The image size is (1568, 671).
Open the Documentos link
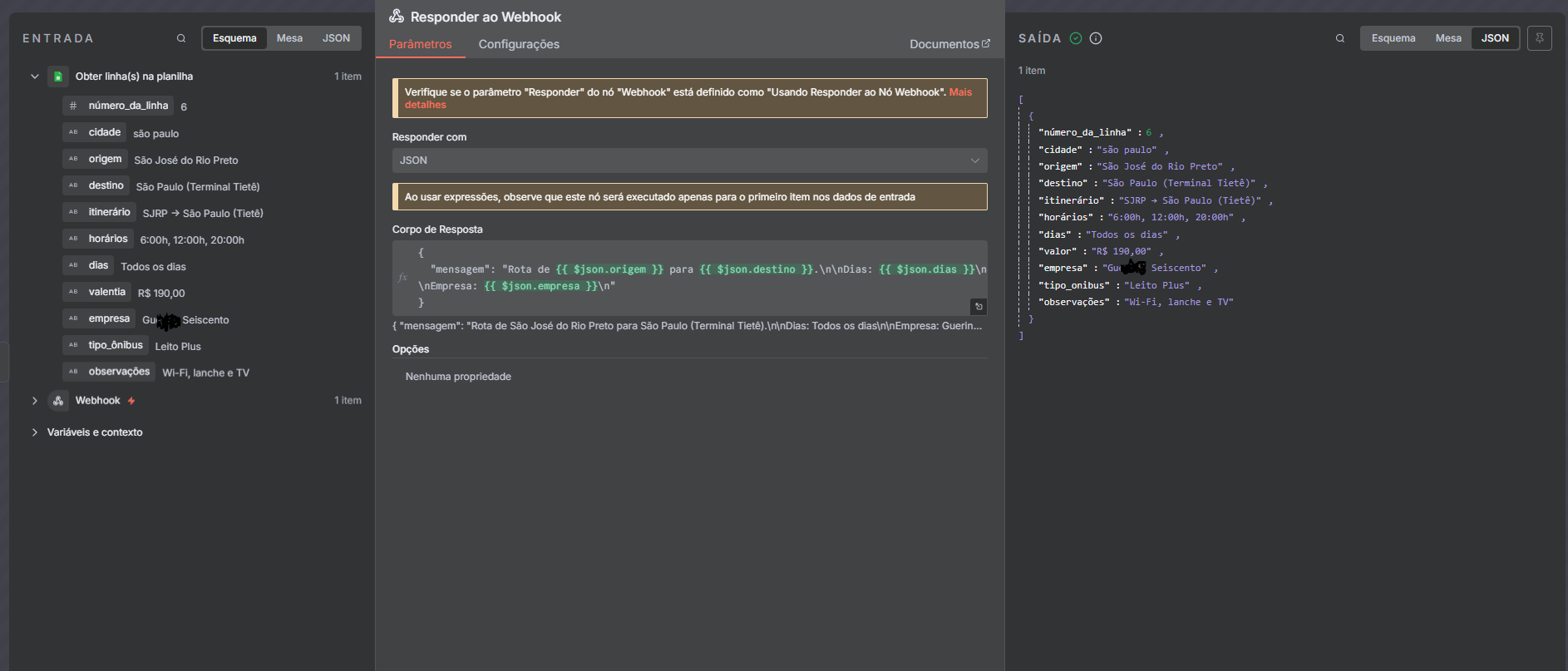pyautogui.click(x=949, y=44)
